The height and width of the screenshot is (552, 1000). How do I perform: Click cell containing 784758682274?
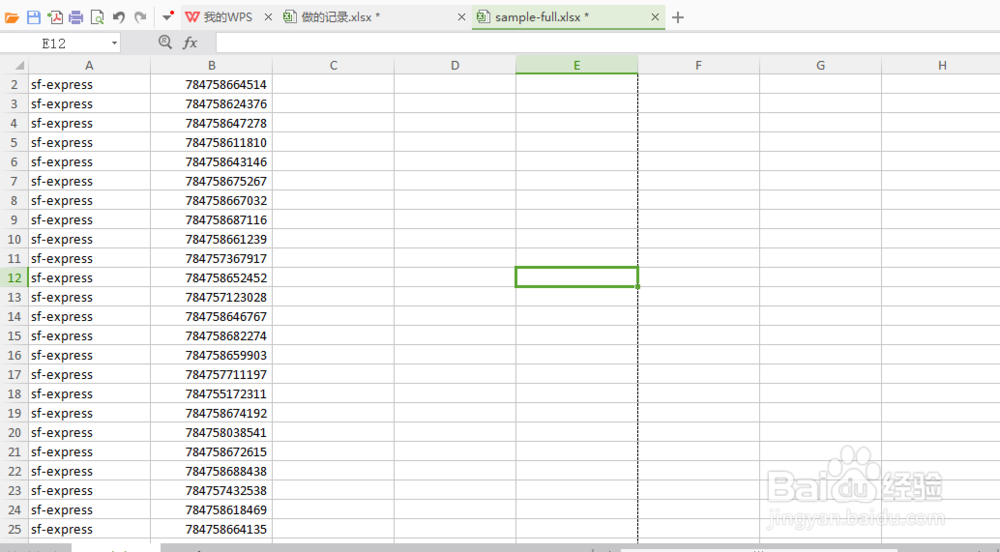pos(211,336)
